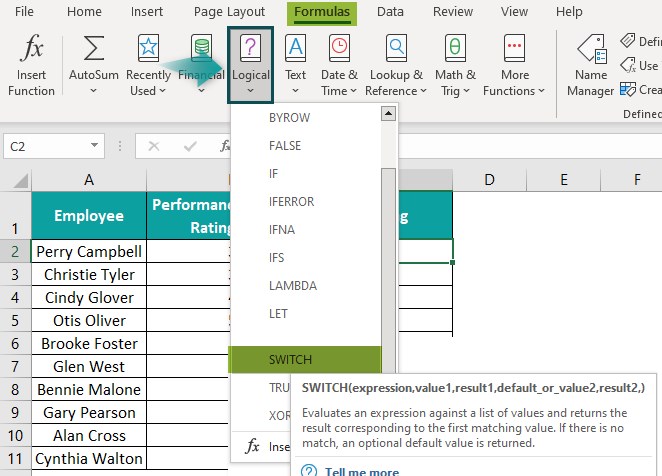This screenshot has width=662, height=476.
Task: Select row 2 header
Action: [x=15, y=251]
